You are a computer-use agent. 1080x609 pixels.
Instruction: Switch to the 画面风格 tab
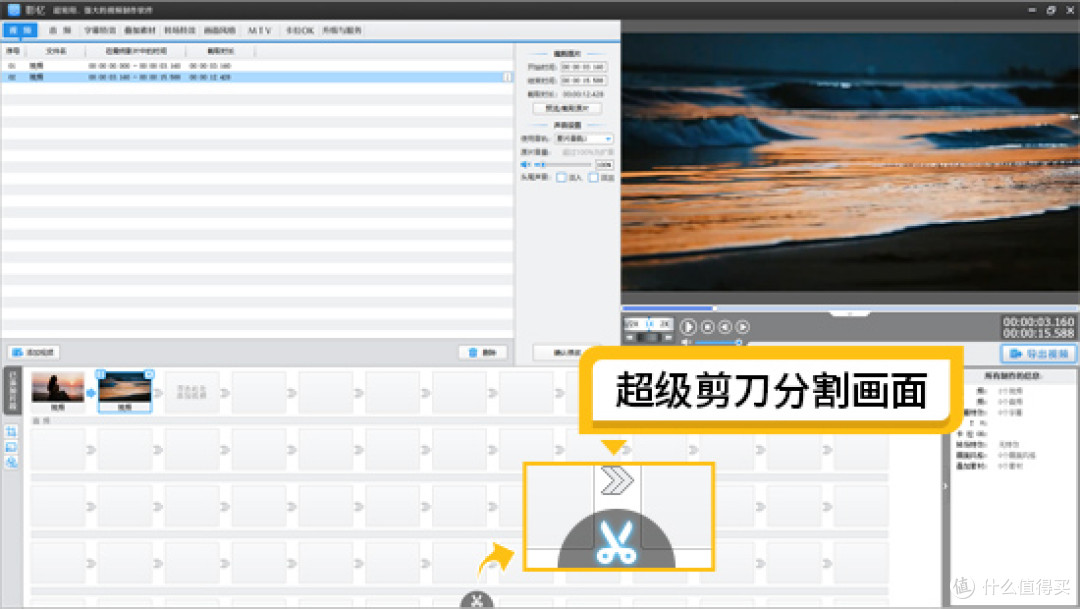pyautogui.click(x=220, y=30)
